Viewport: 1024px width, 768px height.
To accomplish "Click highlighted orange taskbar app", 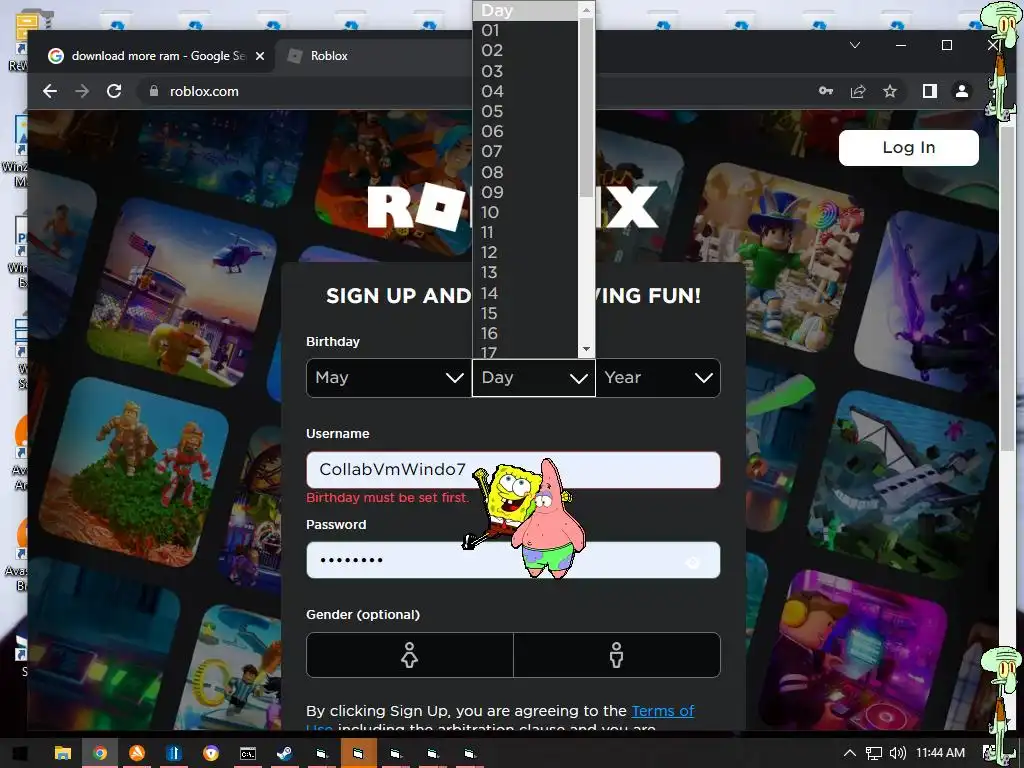I will (x=358, y=753).
